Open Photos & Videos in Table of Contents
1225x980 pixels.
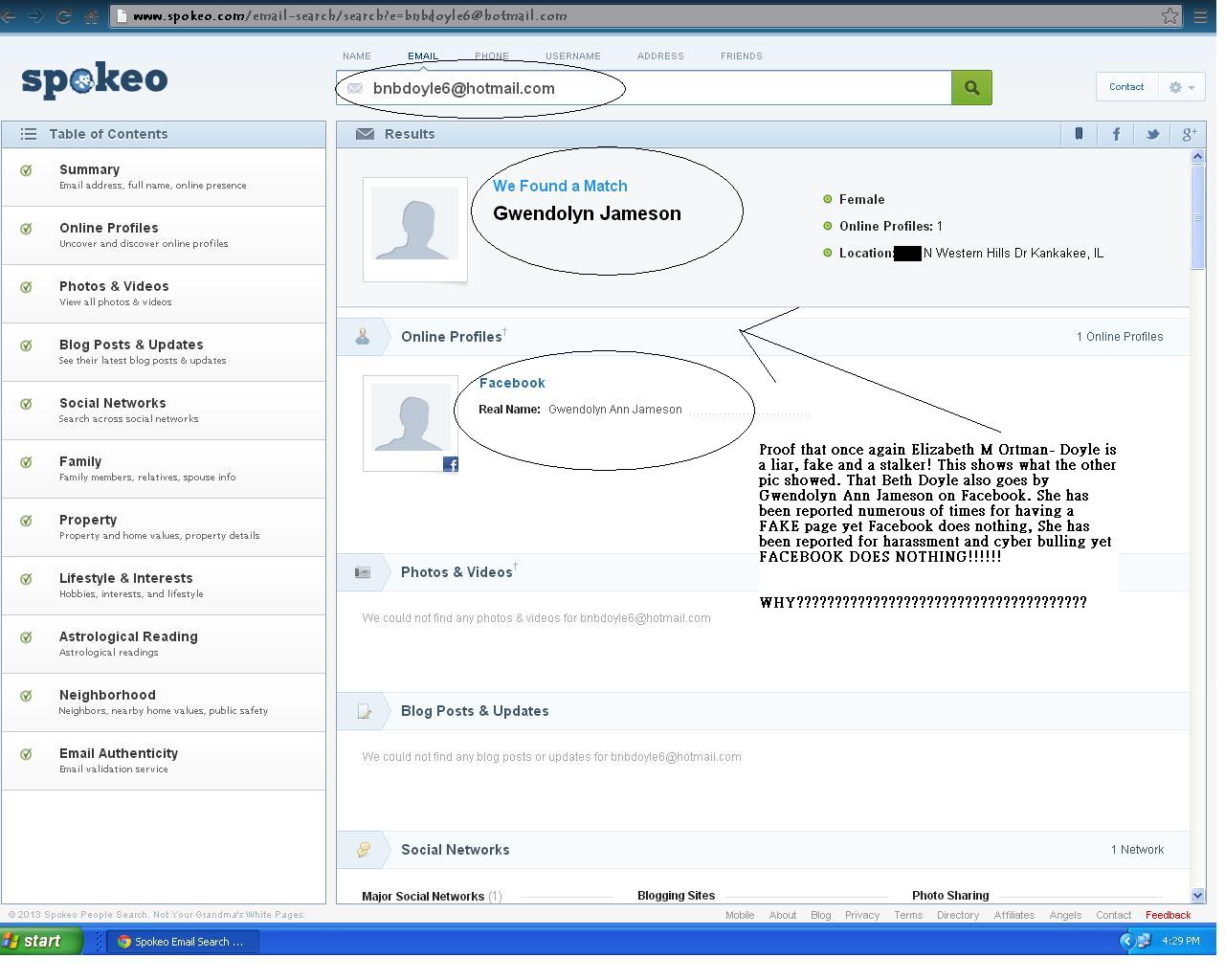click(164, 294)
